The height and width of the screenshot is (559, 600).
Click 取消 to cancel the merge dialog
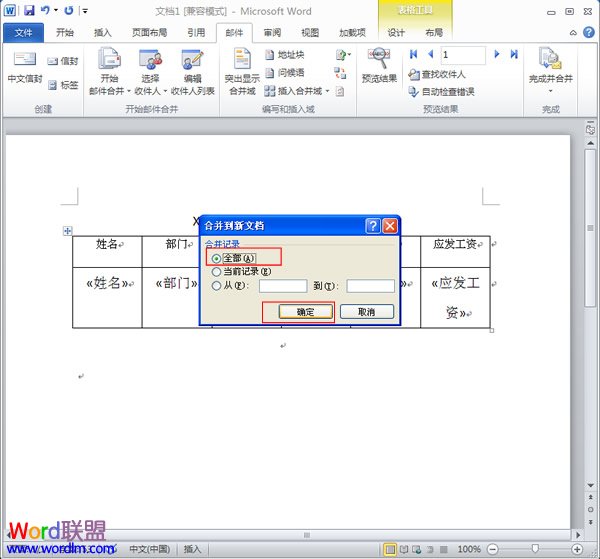point(365,312)
